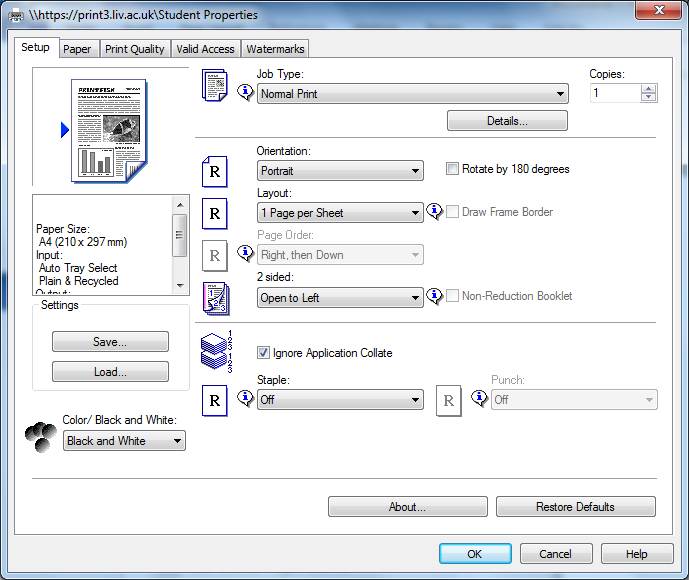Switch to the Print Quality tab

[134, 49]
